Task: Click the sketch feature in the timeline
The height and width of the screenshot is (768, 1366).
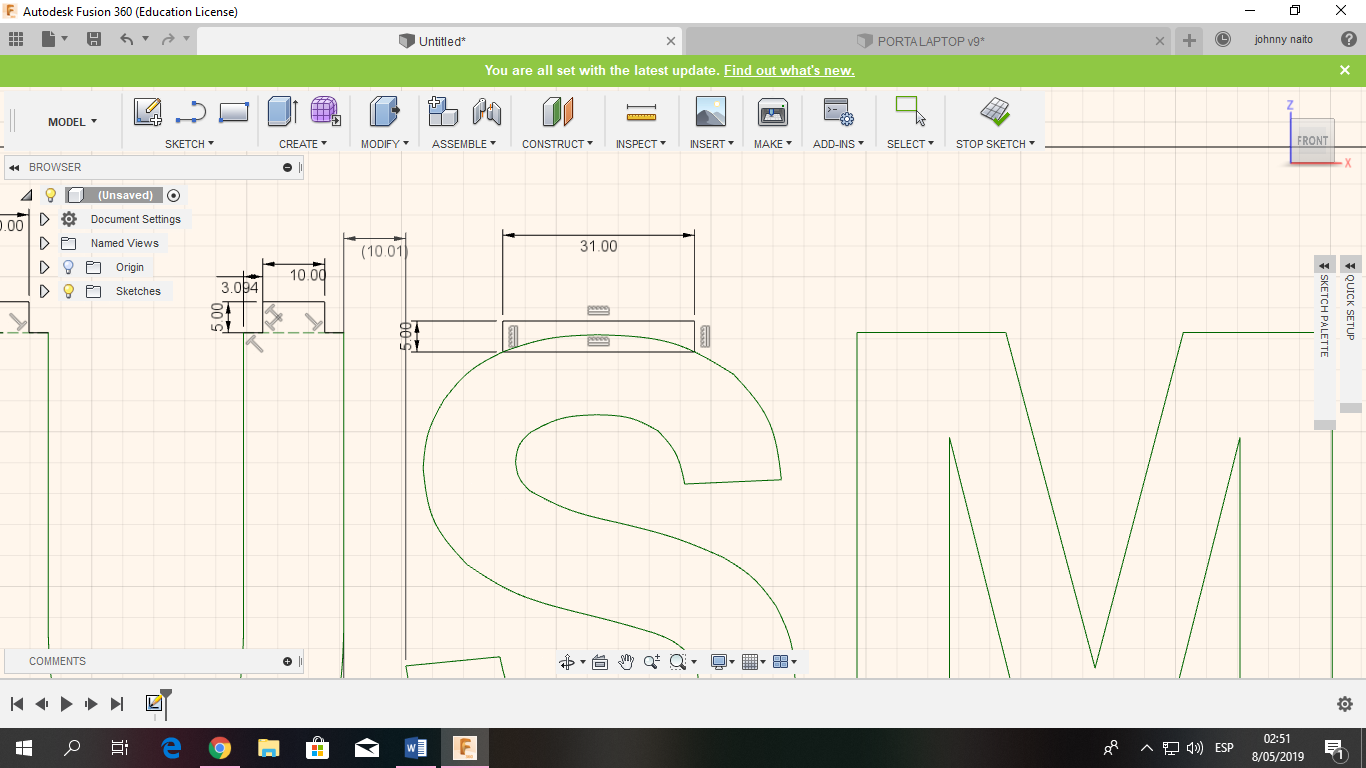Action: pos(154,704)
